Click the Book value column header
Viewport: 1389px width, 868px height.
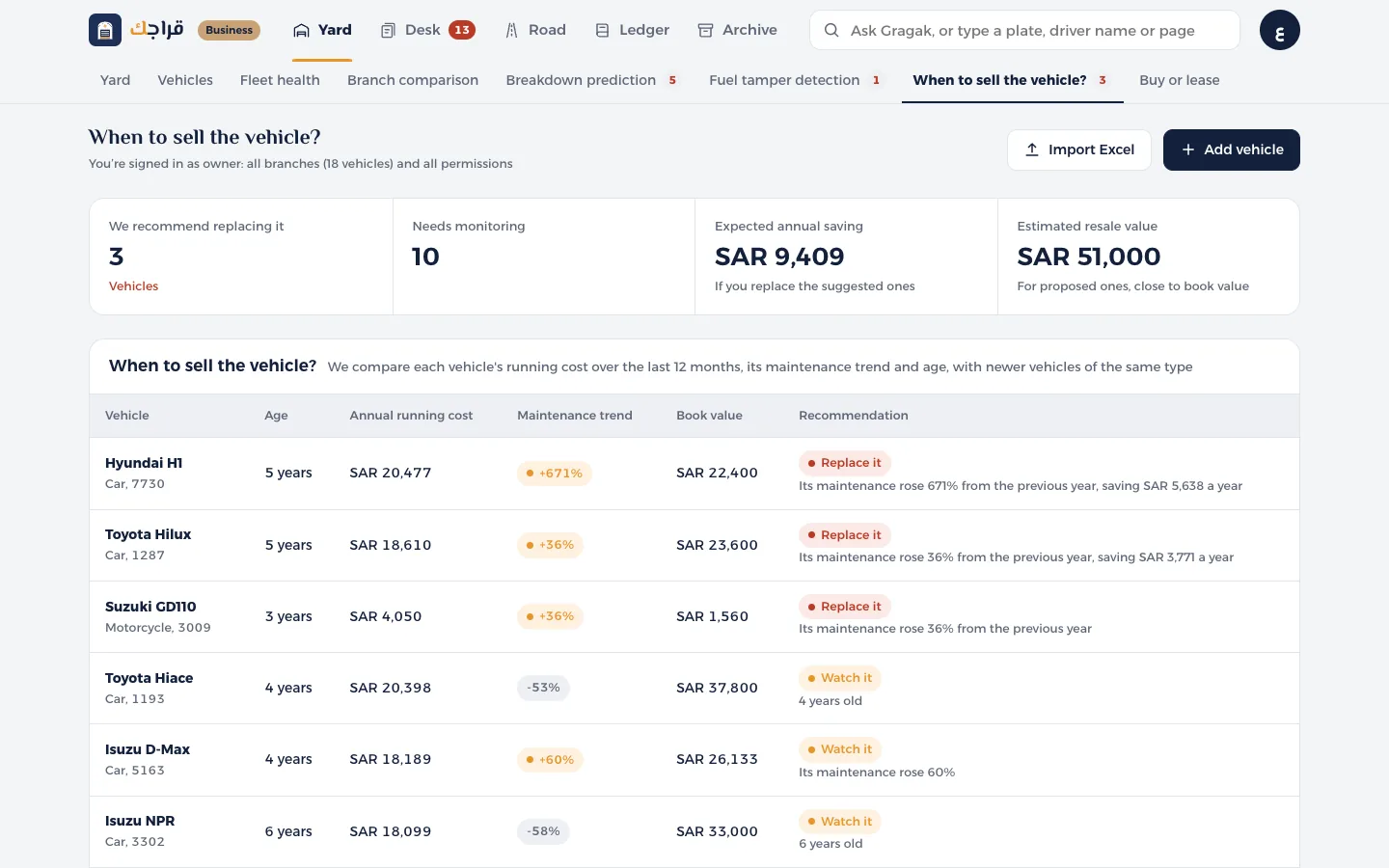pos(709,416)
